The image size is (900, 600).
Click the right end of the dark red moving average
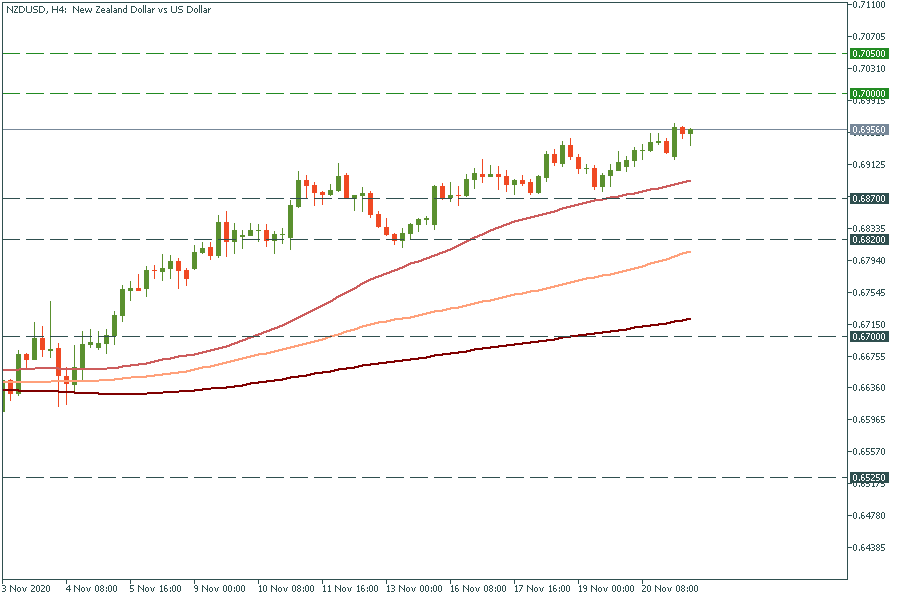689,319
